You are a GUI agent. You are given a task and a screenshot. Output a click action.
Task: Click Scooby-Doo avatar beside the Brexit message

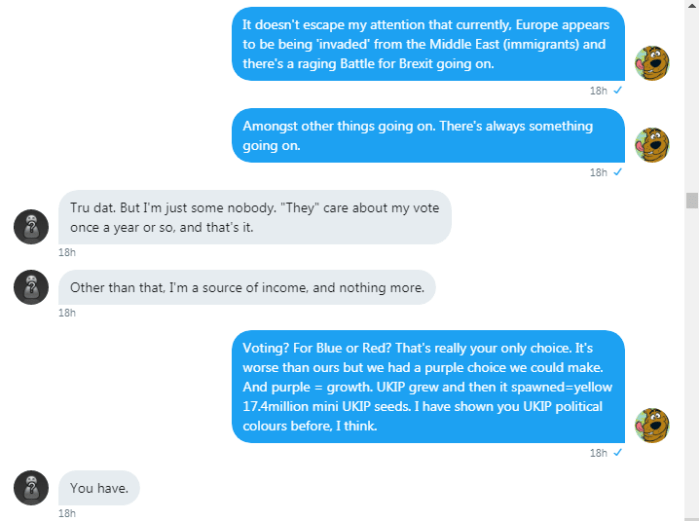(652, 64)
